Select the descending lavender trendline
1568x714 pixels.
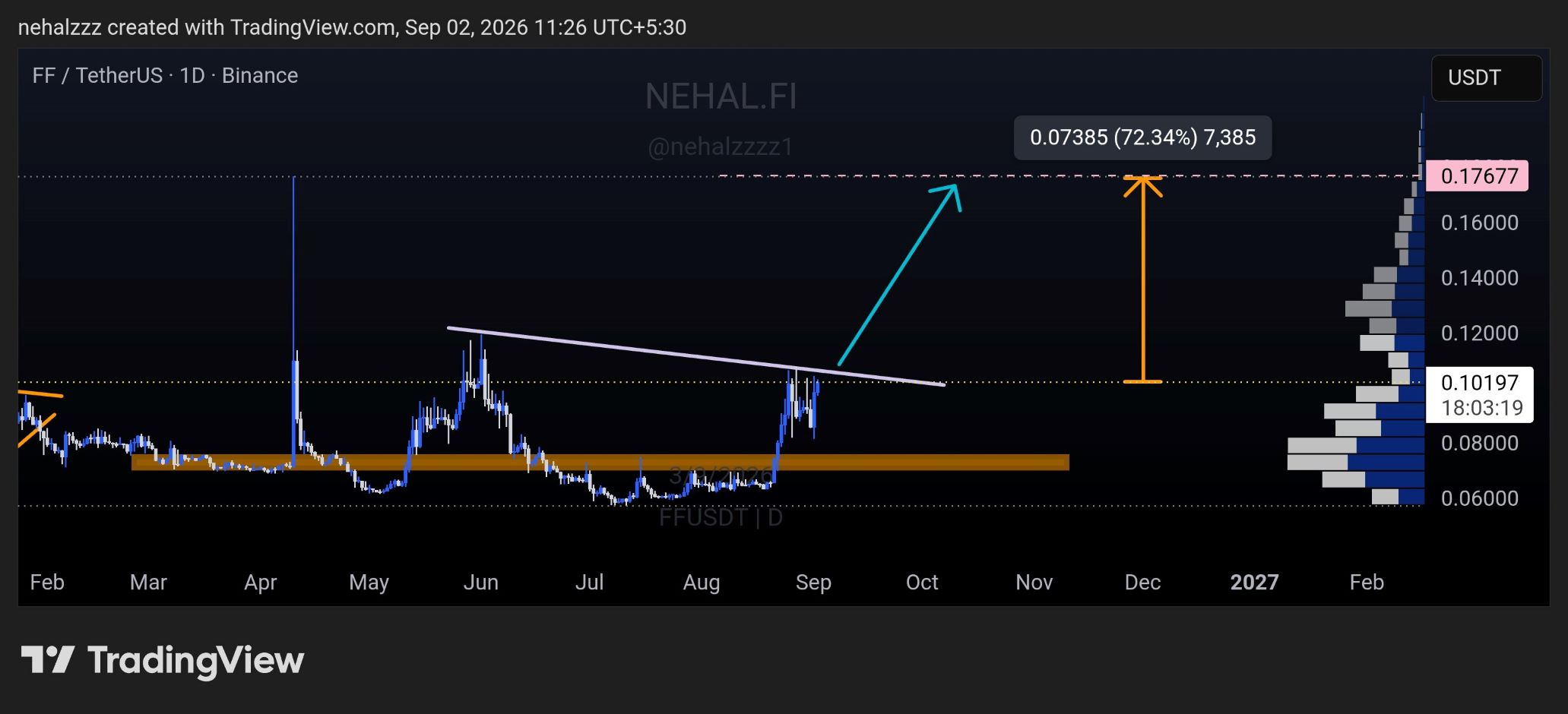pyautogui.click(x=695, y=356)
